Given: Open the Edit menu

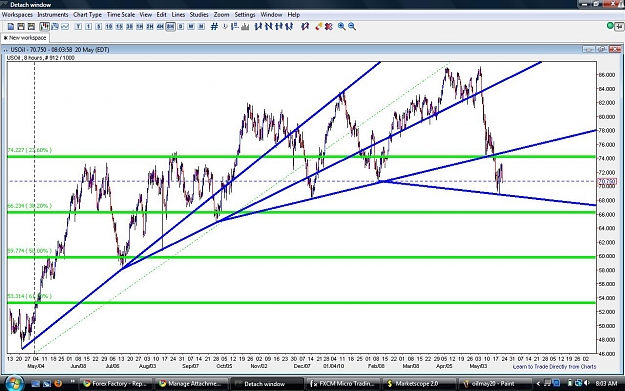Looking at the screenshot, I should (161, 15).
